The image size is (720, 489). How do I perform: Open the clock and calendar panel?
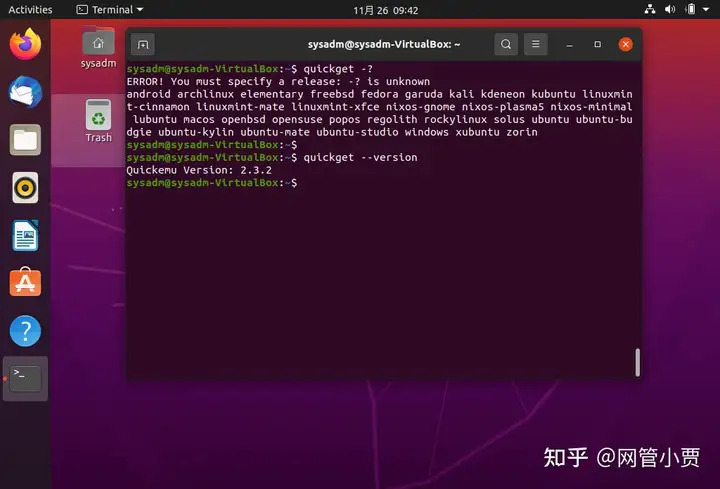pos(386,10)
